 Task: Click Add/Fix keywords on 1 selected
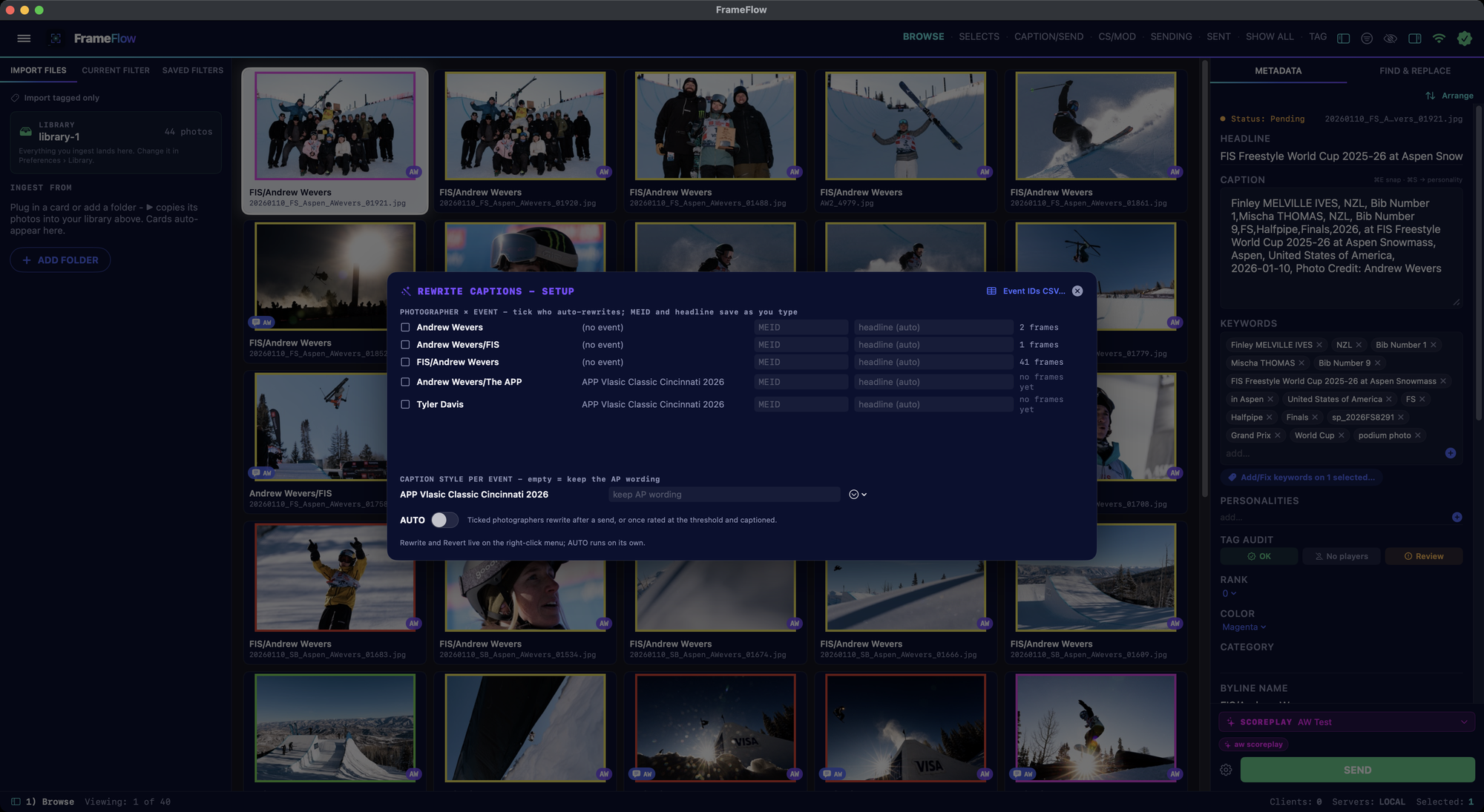click(1301, 478)
